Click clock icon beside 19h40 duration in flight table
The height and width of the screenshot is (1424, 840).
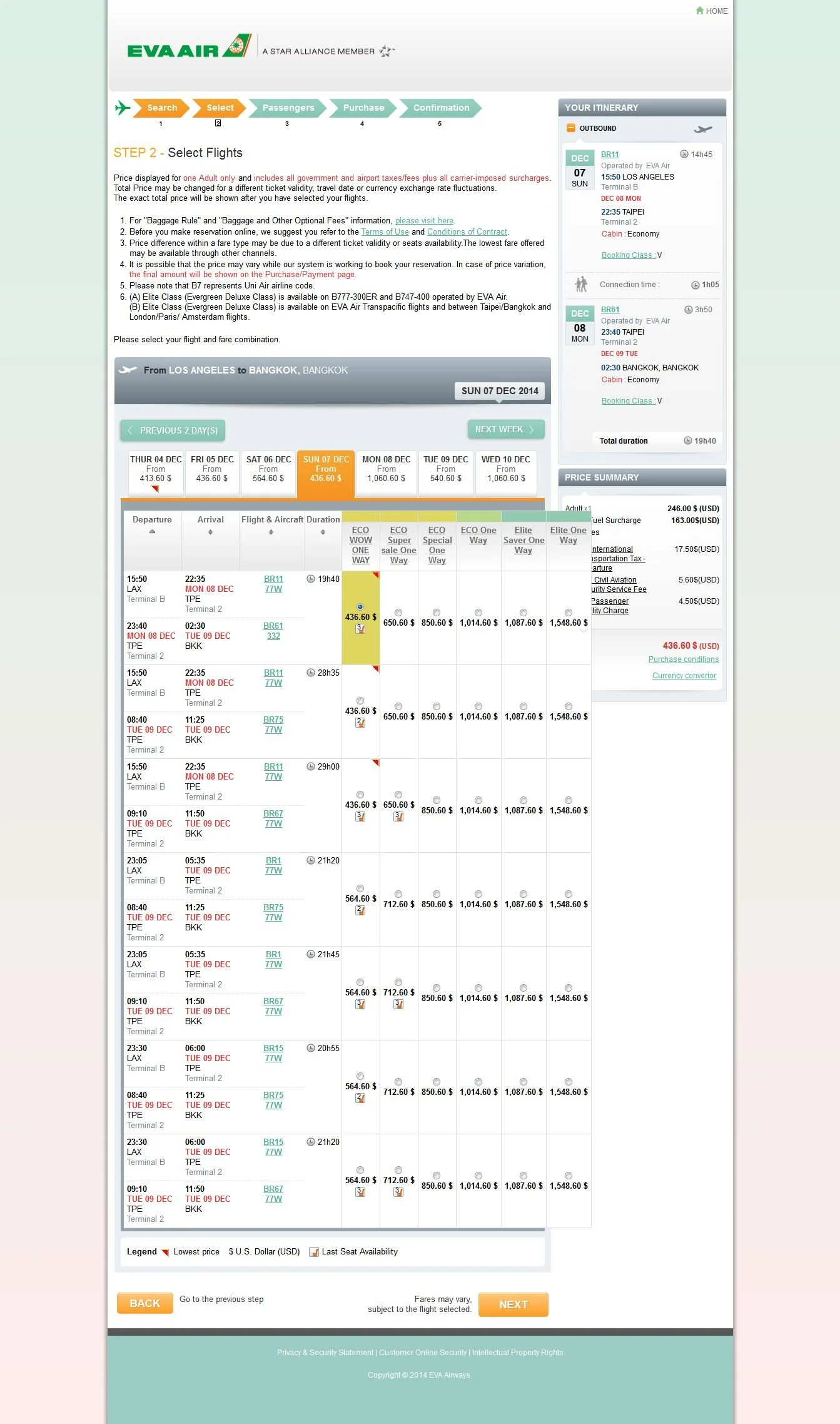311,579
